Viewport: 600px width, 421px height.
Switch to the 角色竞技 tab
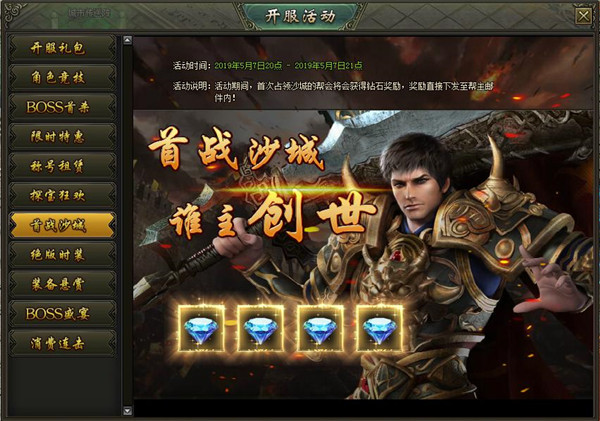click(62, 78)
